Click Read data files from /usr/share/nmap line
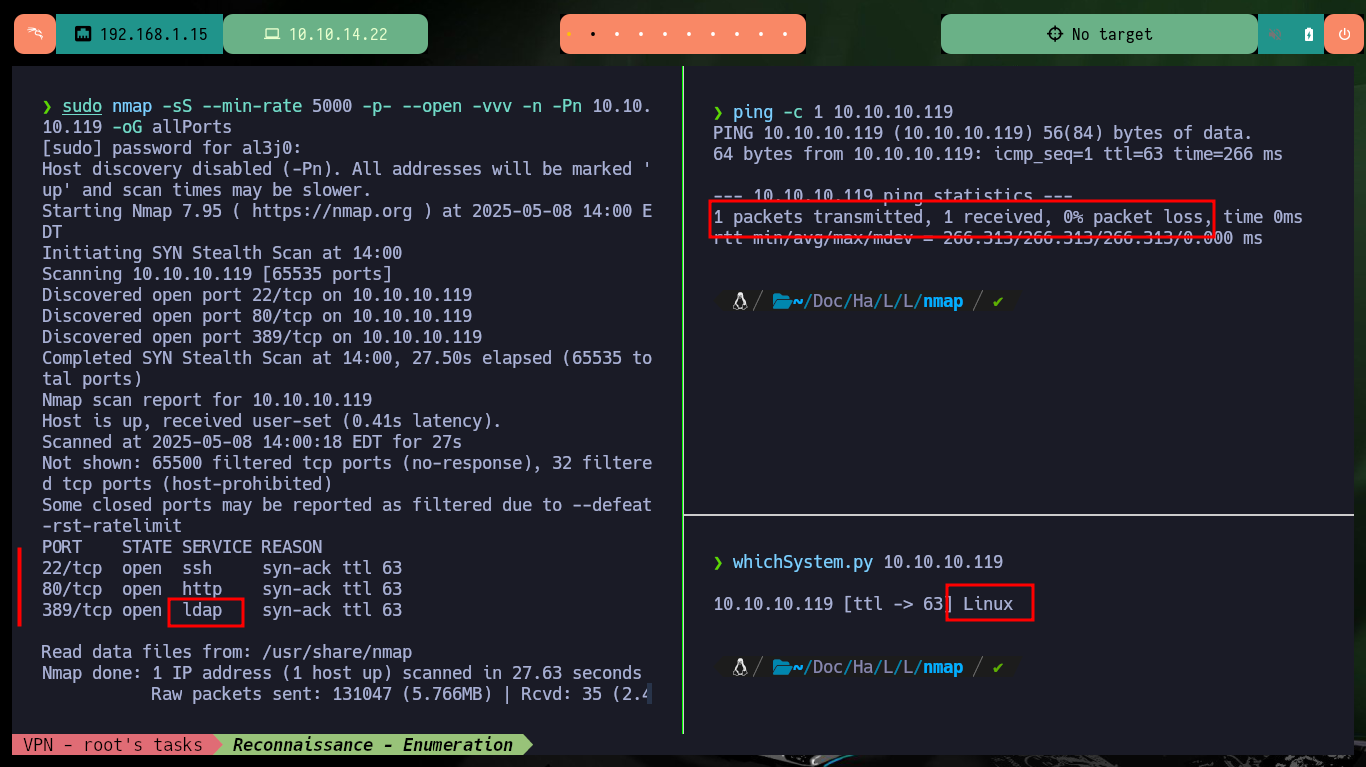 point(227,652)
